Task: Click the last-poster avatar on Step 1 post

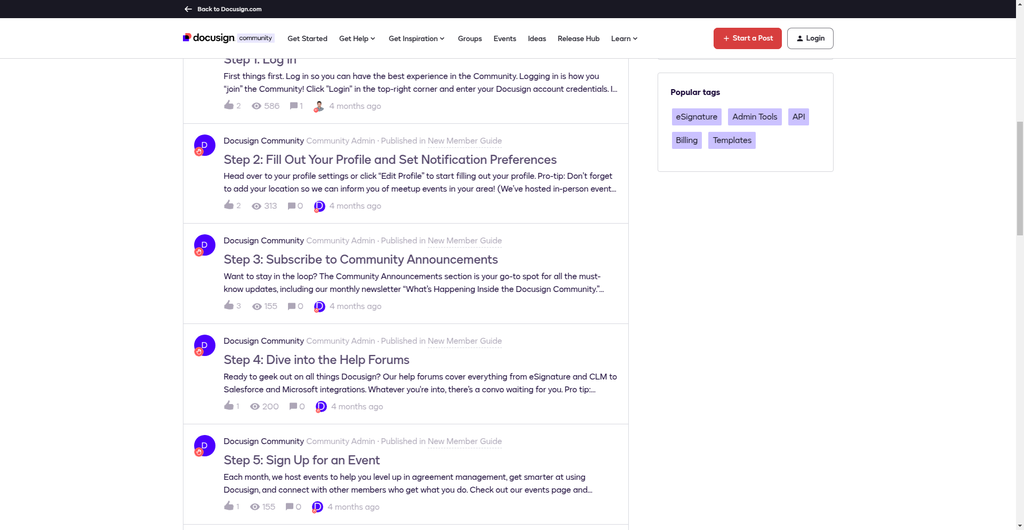Action: (x=319, y=106)
